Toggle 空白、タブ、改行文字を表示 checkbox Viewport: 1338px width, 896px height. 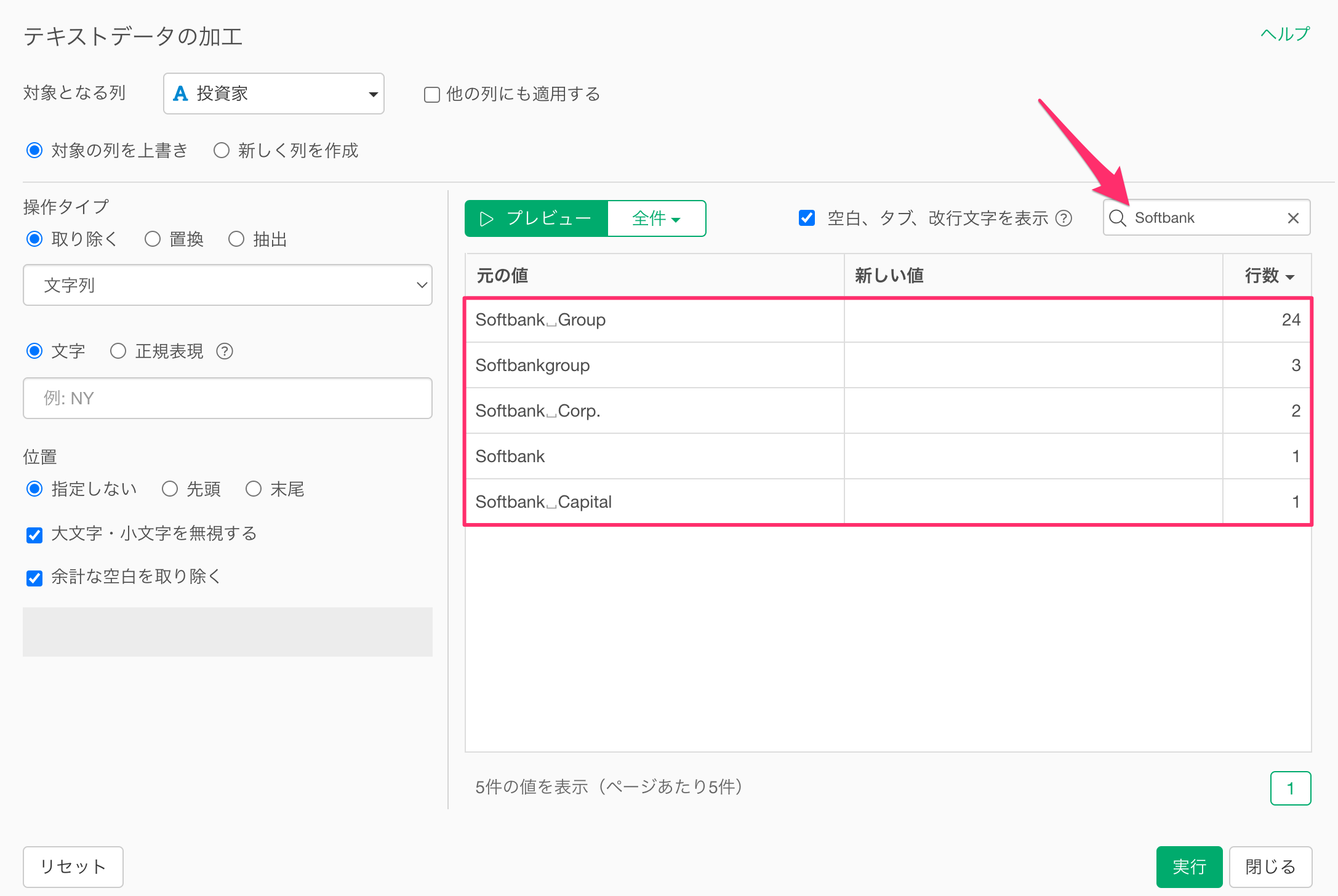coord(807,218)
